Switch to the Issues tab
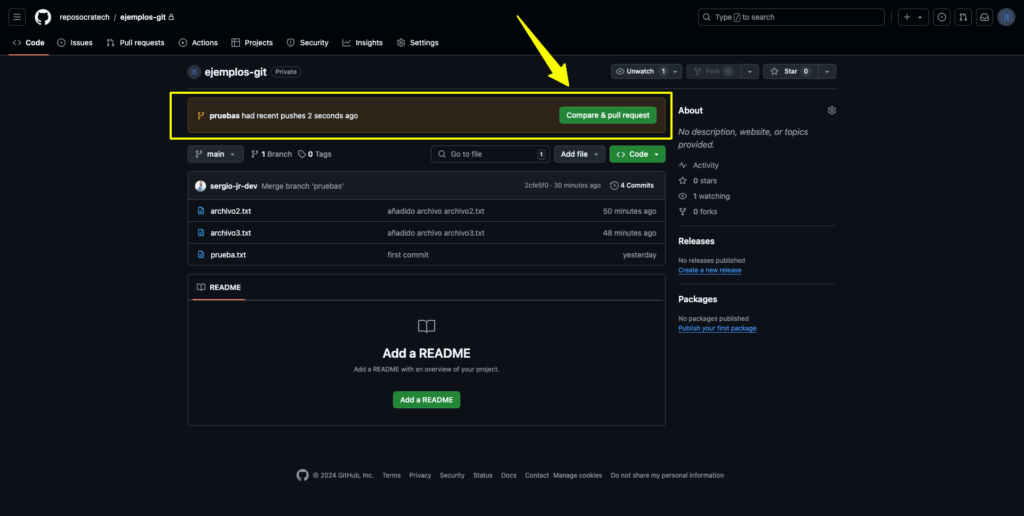This screenshot has height=516, width=1024. pyautogui.click(x=75, y=42)
